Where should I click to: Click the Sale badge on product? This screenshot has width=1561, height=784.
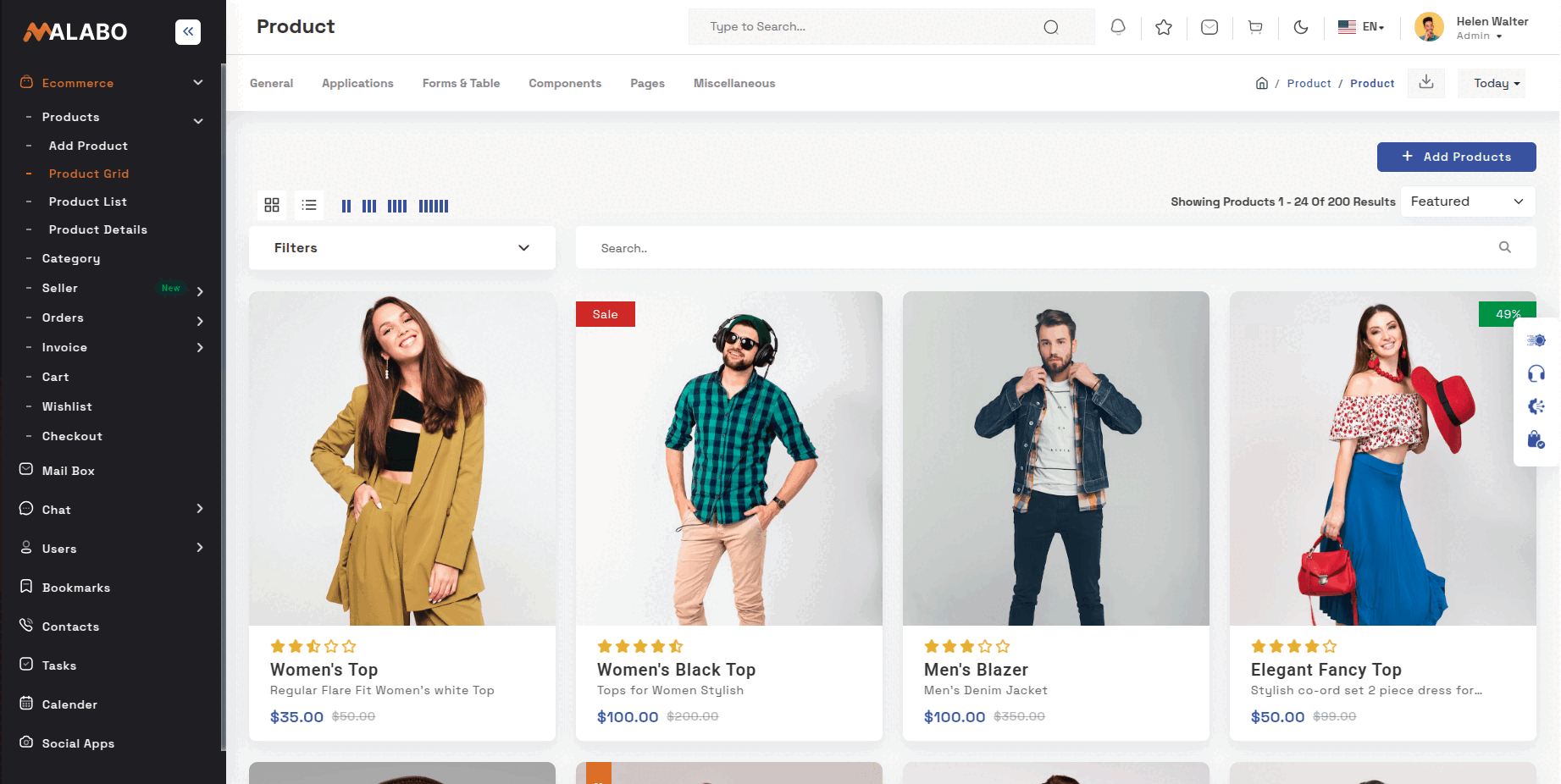point(606,314)
